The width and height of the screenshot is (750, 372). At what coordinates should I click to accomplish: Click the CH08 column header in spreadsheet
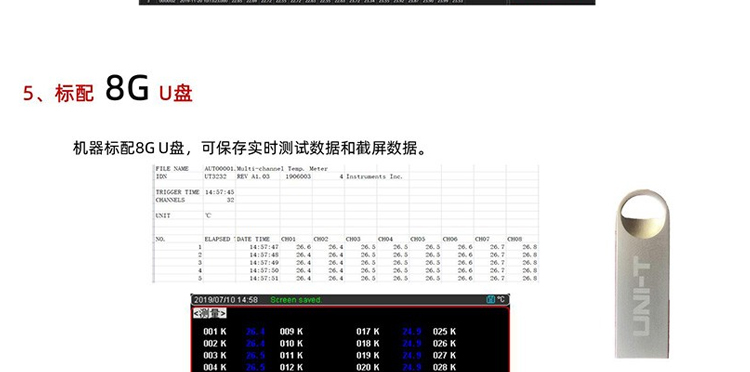coord(515,239)
